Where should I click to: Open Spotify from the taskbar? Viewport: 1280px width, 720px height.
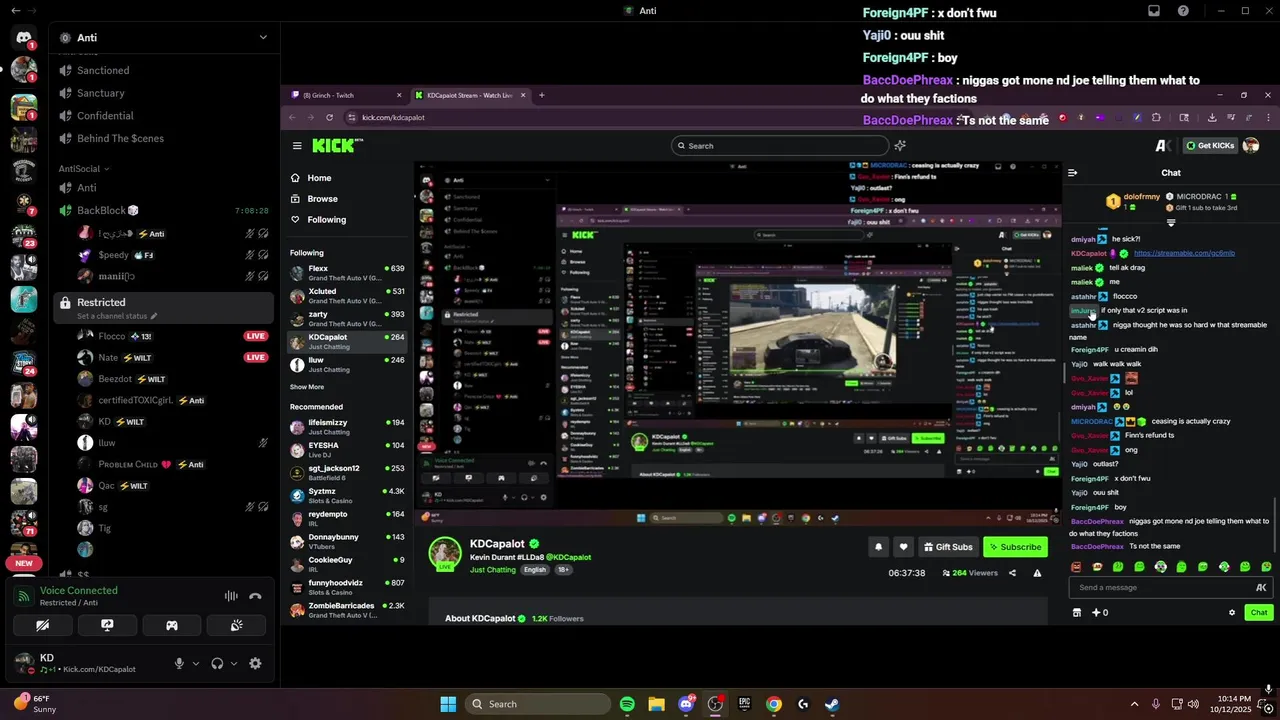tap(627, 704)
